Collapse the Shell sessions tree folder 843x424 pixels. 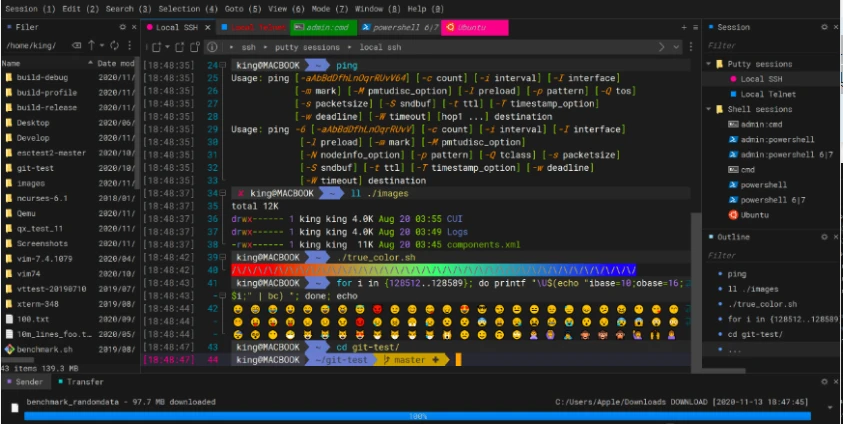point(709,109)
